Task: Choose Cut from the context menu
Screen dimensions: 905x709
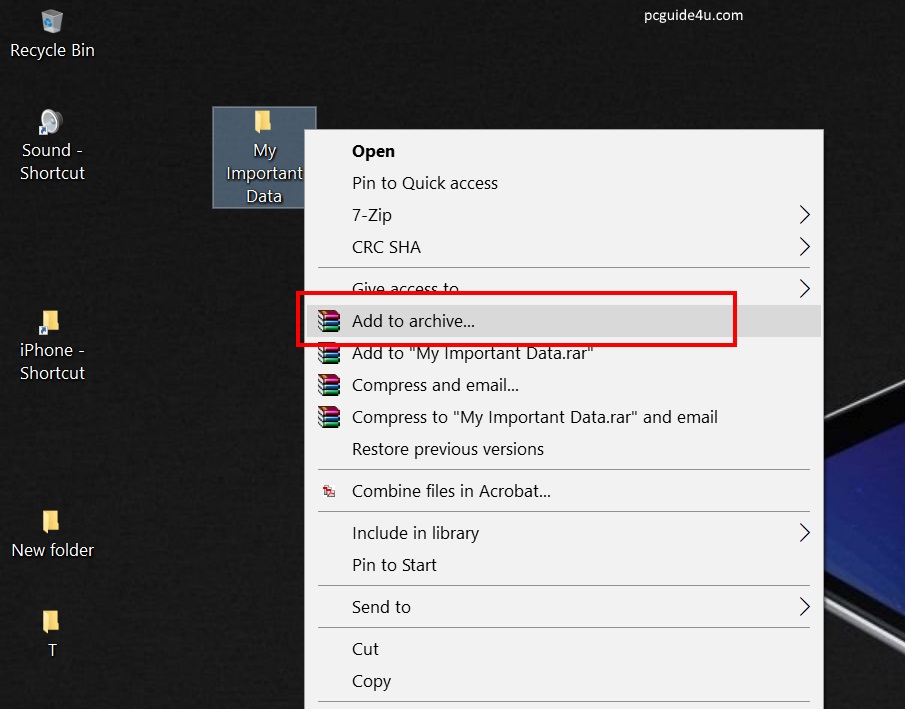Action: (x=365, y=649)
